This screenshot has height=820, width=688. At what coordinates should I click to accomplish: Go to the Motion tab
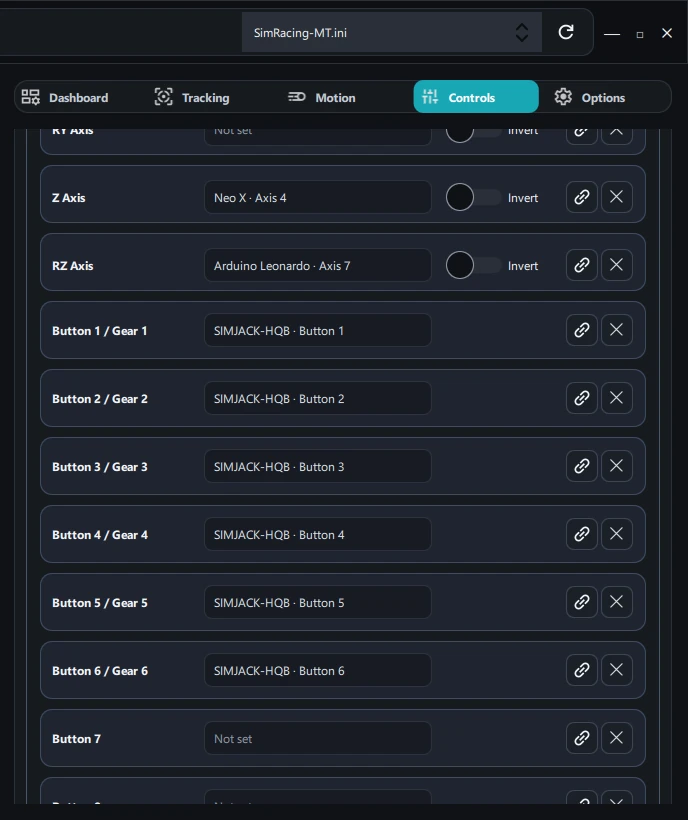pos(322,97)
